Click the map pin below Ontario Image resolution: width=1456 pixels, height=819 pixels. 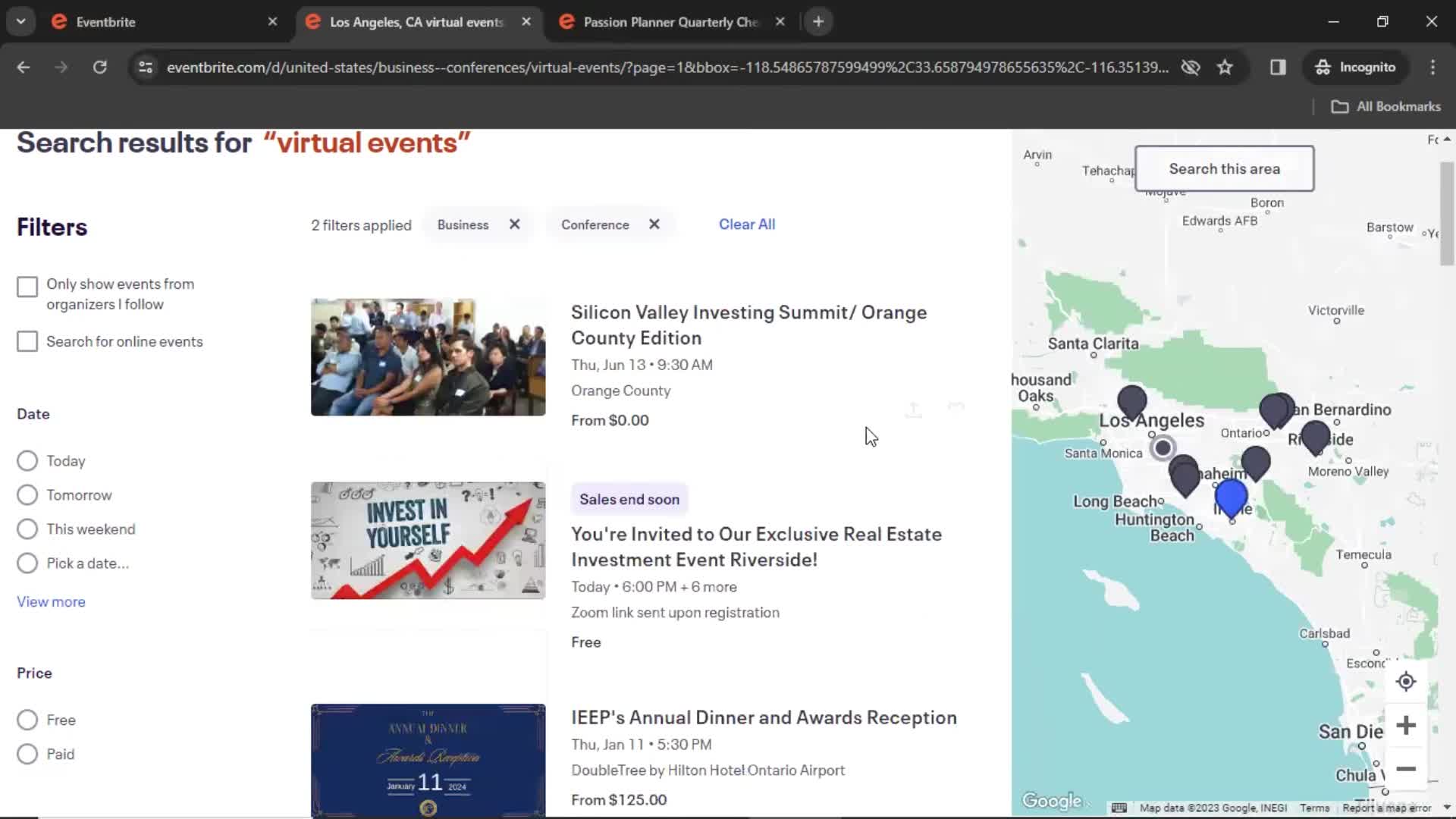pos(1256,462)
